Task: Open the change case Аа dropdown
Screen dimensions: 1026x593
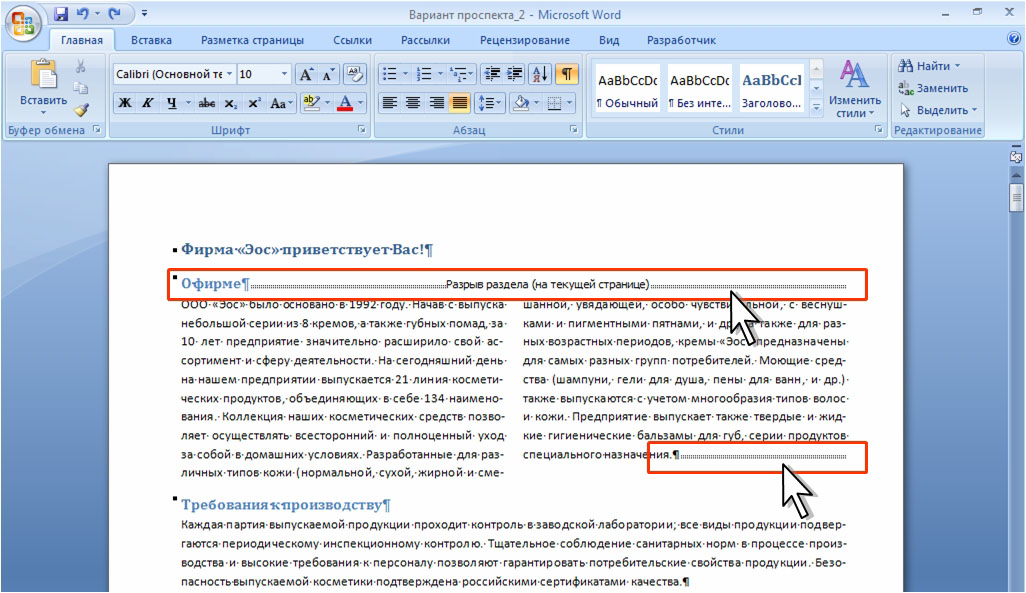Action: pos(281,103)
